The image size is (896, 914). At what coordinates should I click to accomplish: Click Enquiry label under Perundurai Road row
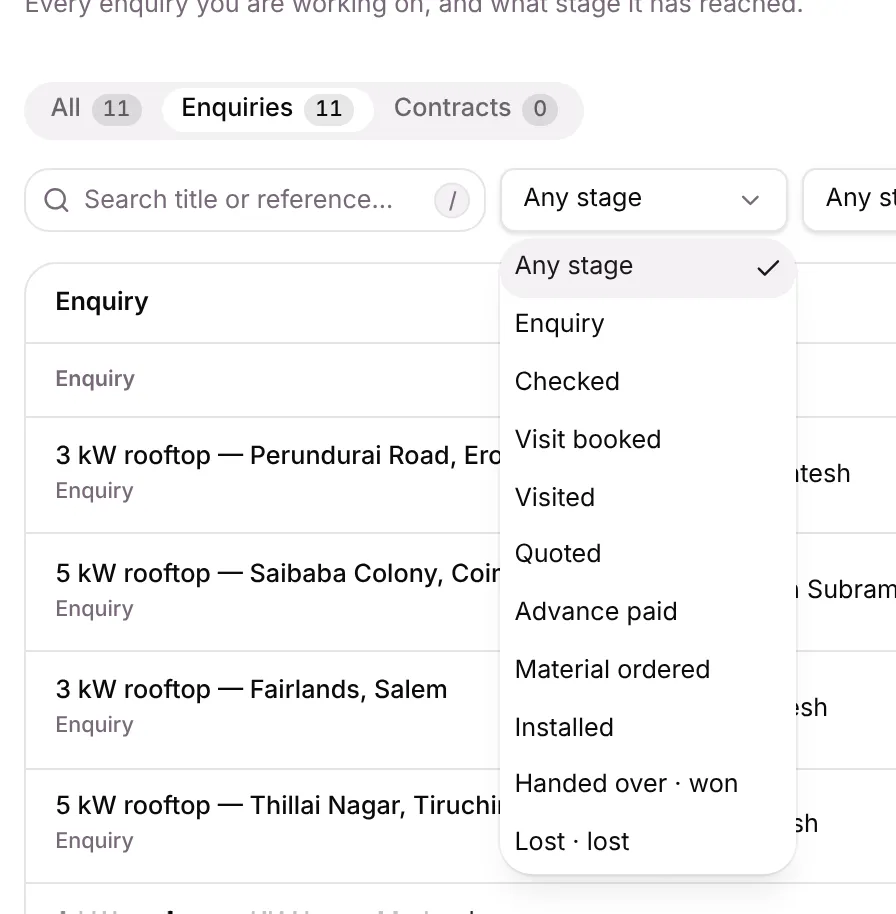click(94, 491)
